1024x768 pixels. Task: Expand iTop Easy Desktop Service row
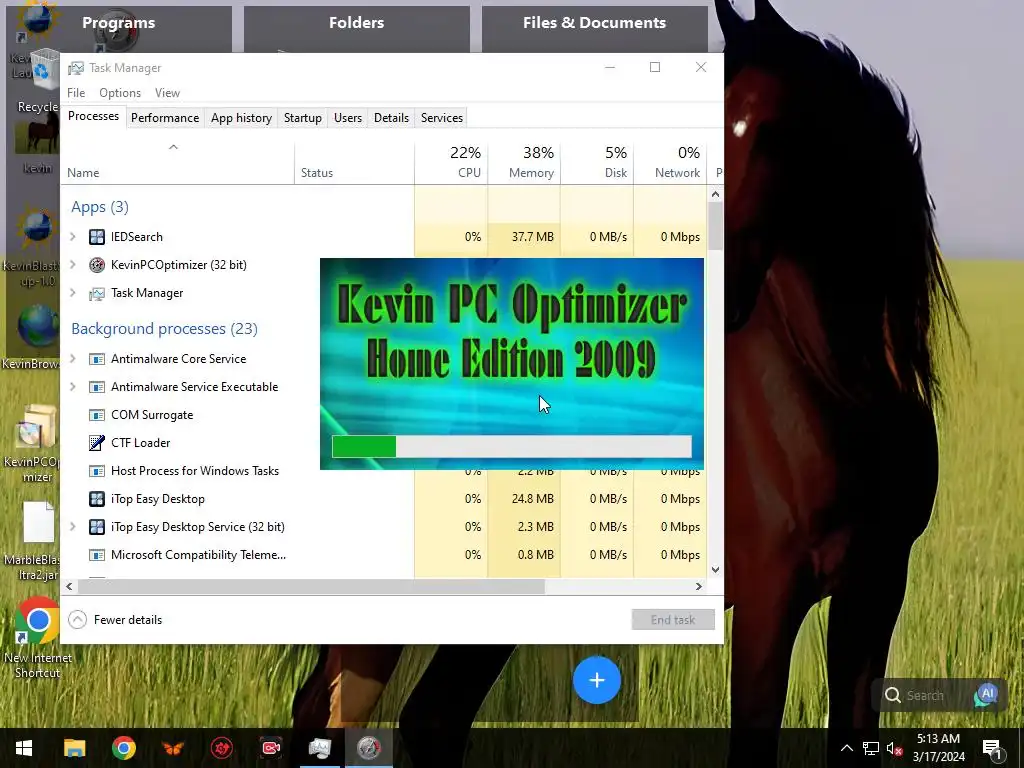coord(73,526)
